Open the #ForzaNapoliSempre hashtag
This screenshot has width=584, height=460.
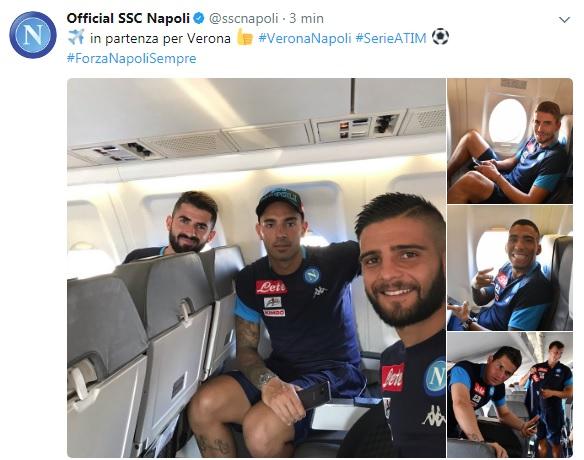(x=131, y=58)
